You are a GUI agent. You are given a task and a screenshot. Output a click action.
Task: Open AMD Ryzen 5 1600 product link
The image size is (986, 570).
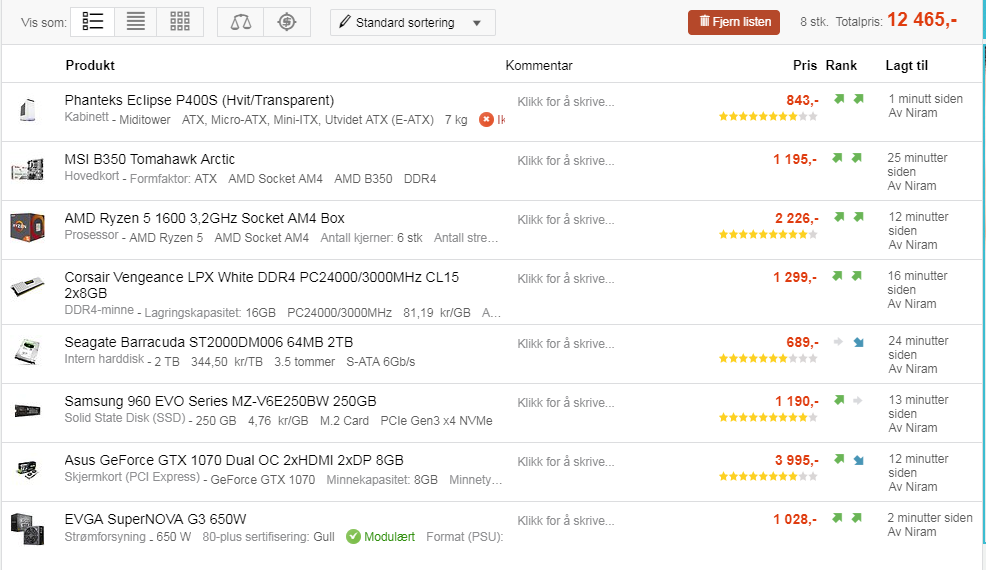(x=204, y=218)
